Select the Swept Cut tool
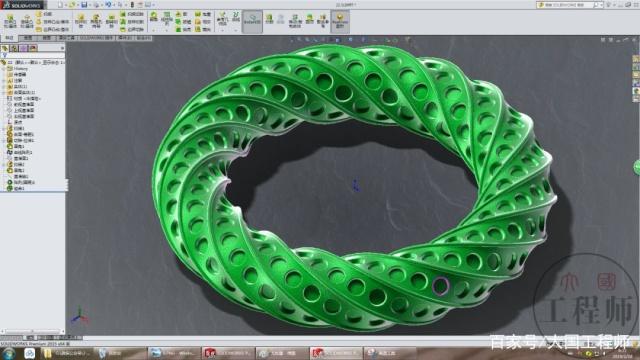The image size is (640, 360). point(131,14)
